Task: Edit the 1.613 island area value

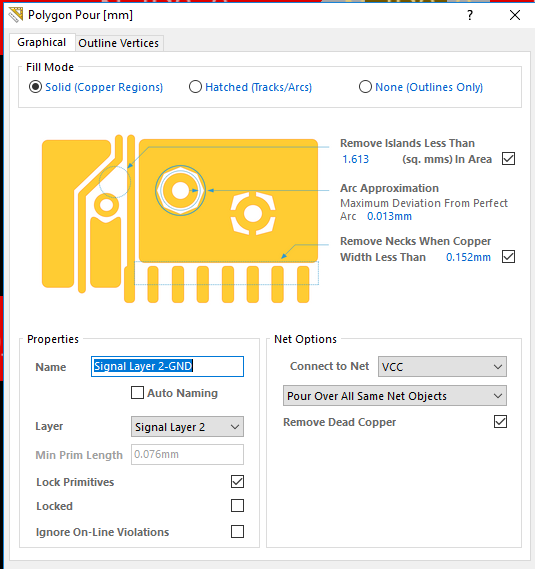Action: [355, 159]
